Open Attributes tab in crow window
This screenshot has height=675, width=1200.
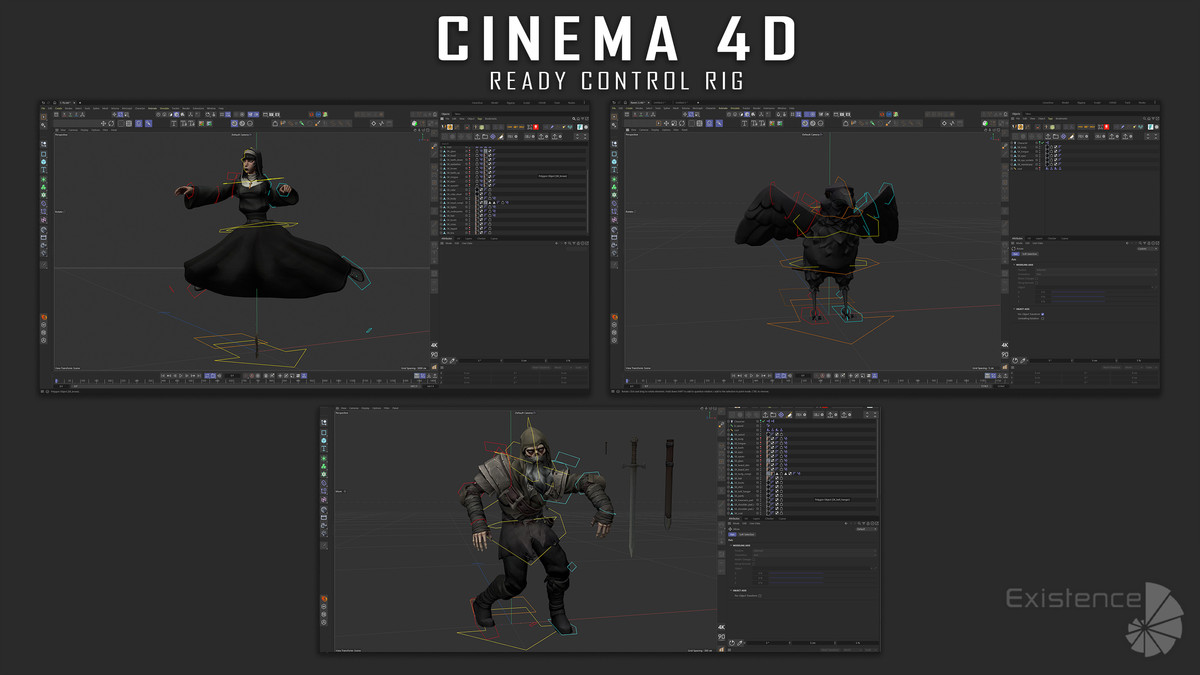tap(1017, 239)
